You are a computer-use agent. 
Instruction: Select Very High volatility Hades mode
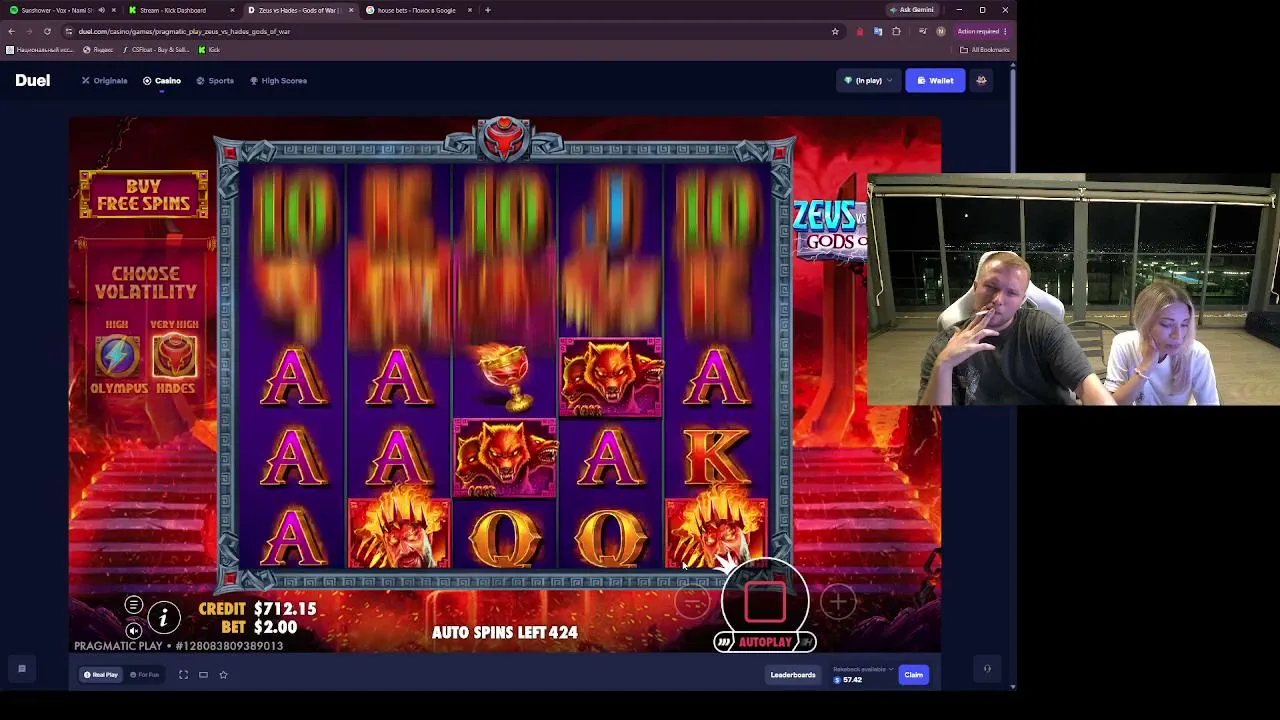[174, 357]
